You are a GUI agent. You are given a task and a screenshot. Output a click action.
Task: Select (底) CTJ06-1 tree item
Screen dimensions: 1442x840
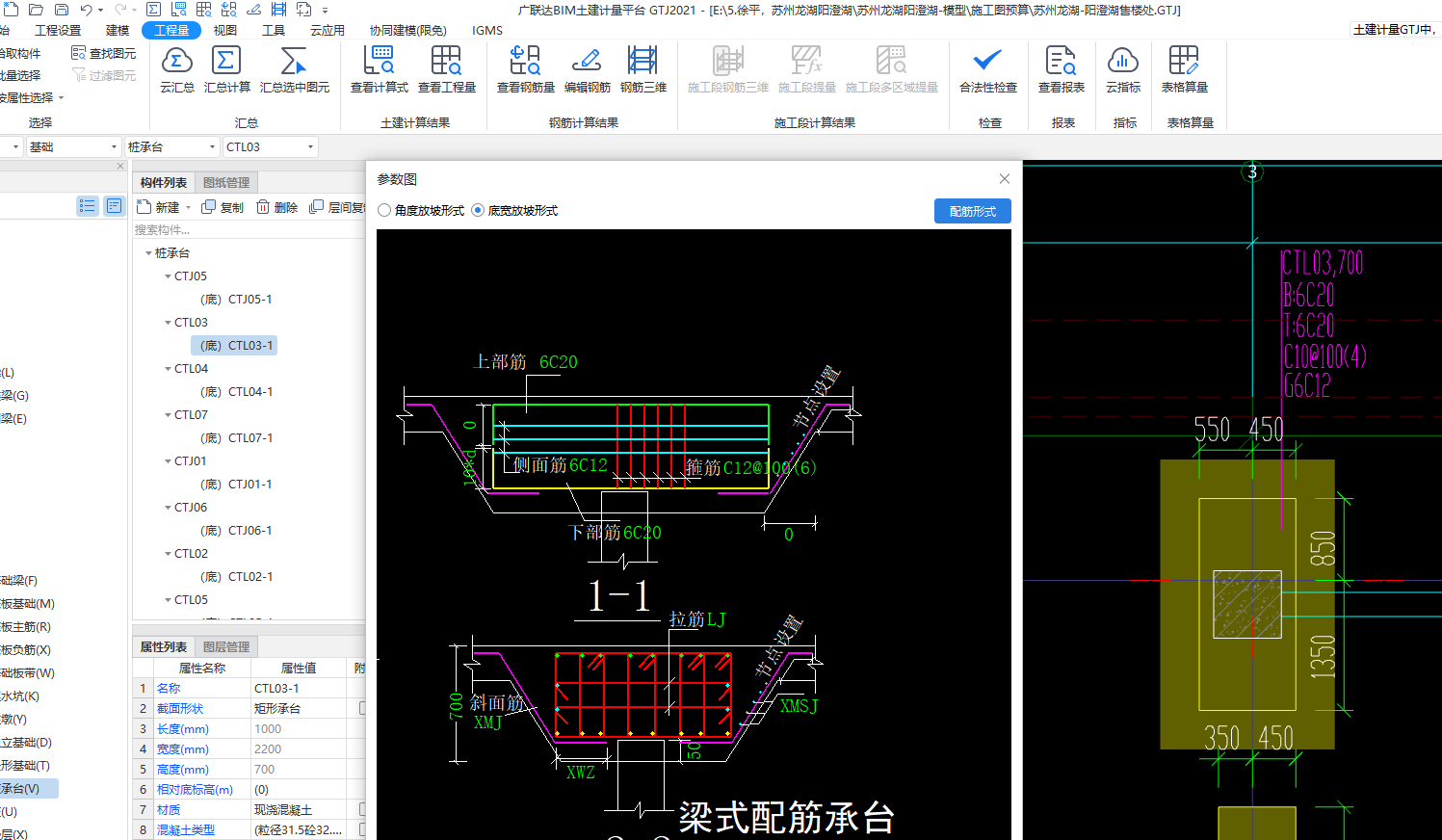point(236,531)
